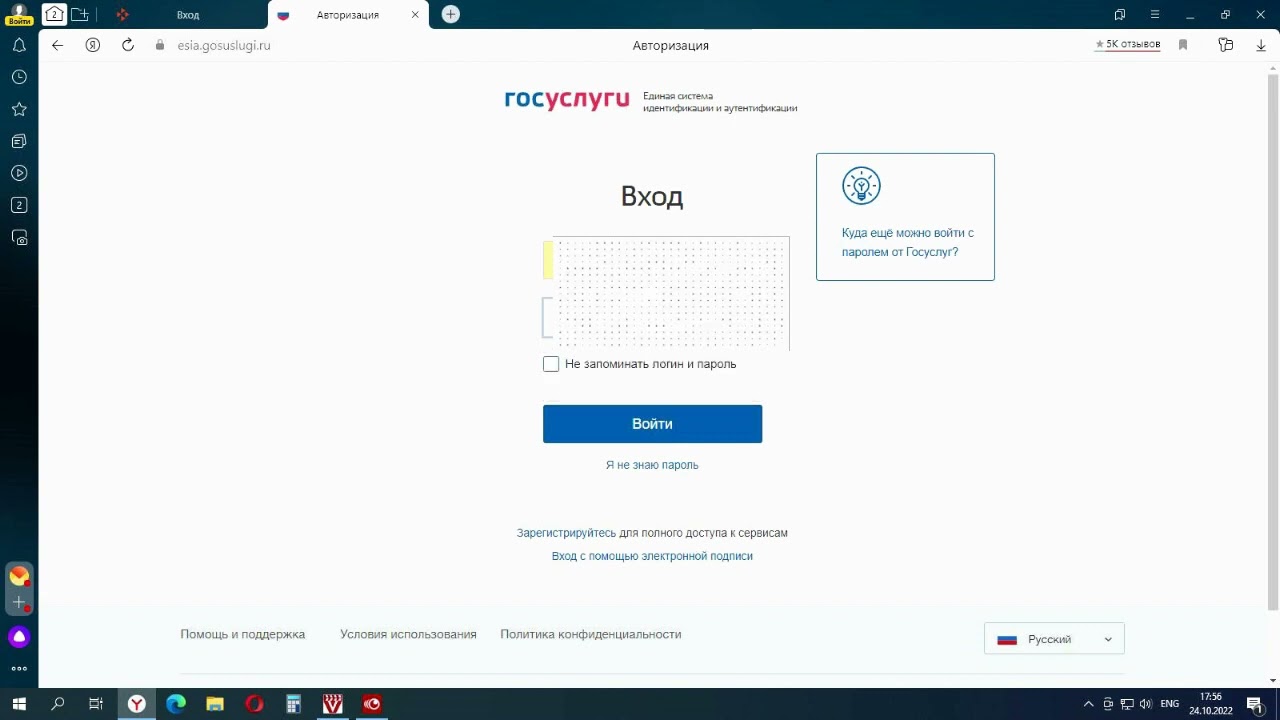1280x720 pixels.
Task: Open the orange app icon in sidebar
Action: coord(19,575)
